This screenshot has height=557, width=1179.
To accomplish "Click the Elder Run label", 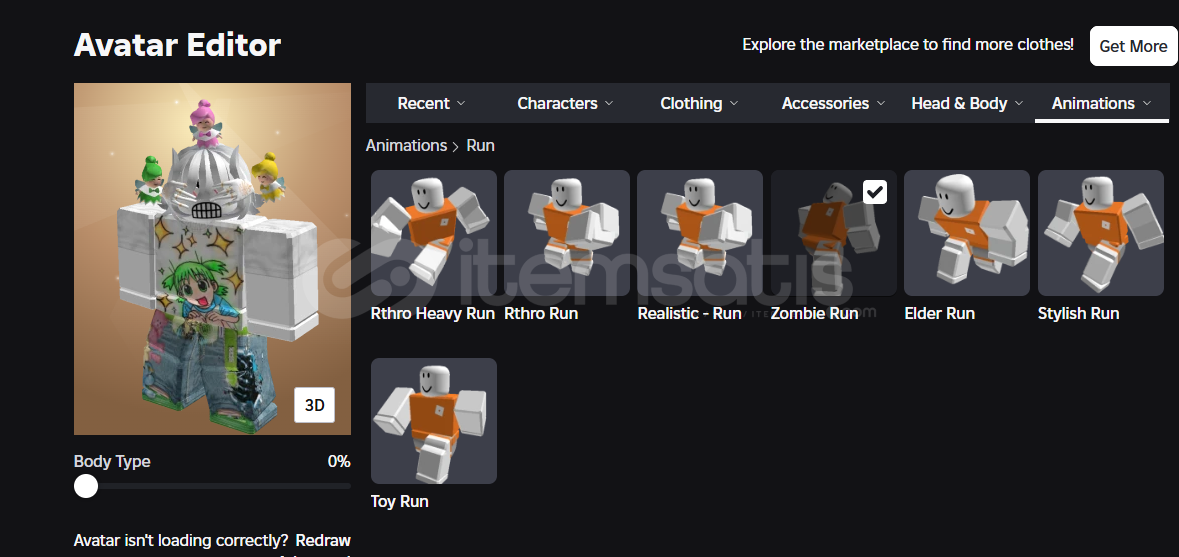I will tap(939, 313).
